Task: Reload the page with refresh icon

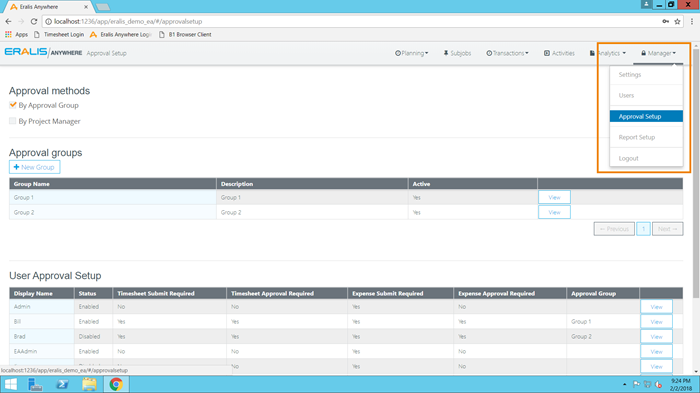Action: [34, 21]
